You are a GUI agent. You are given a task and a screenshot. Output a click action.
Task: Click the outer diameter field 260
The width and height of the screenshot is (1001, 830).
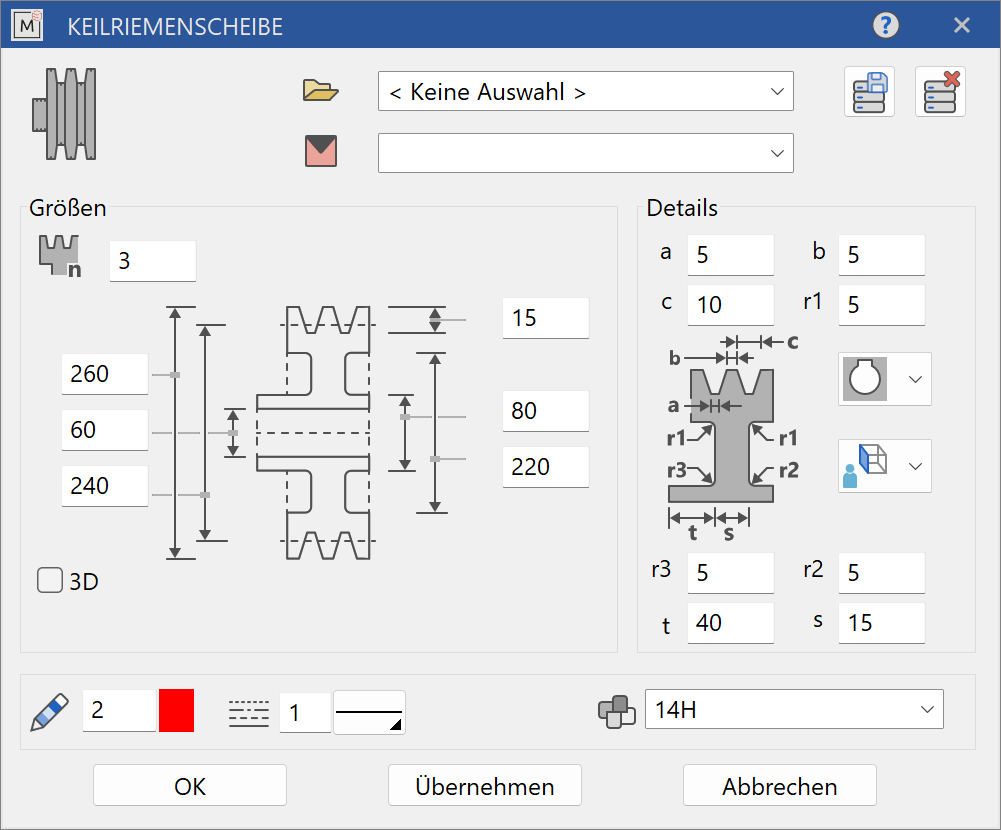(105, 374)
